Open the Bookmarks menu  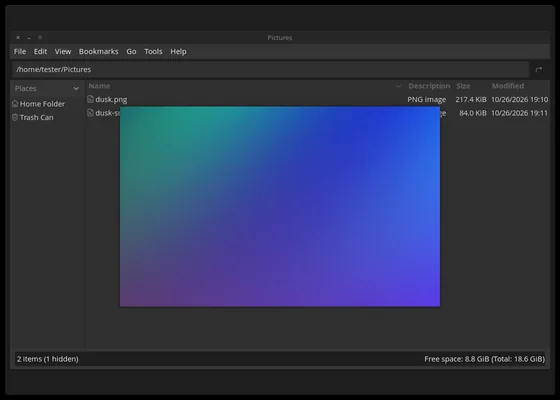point(99,51)
